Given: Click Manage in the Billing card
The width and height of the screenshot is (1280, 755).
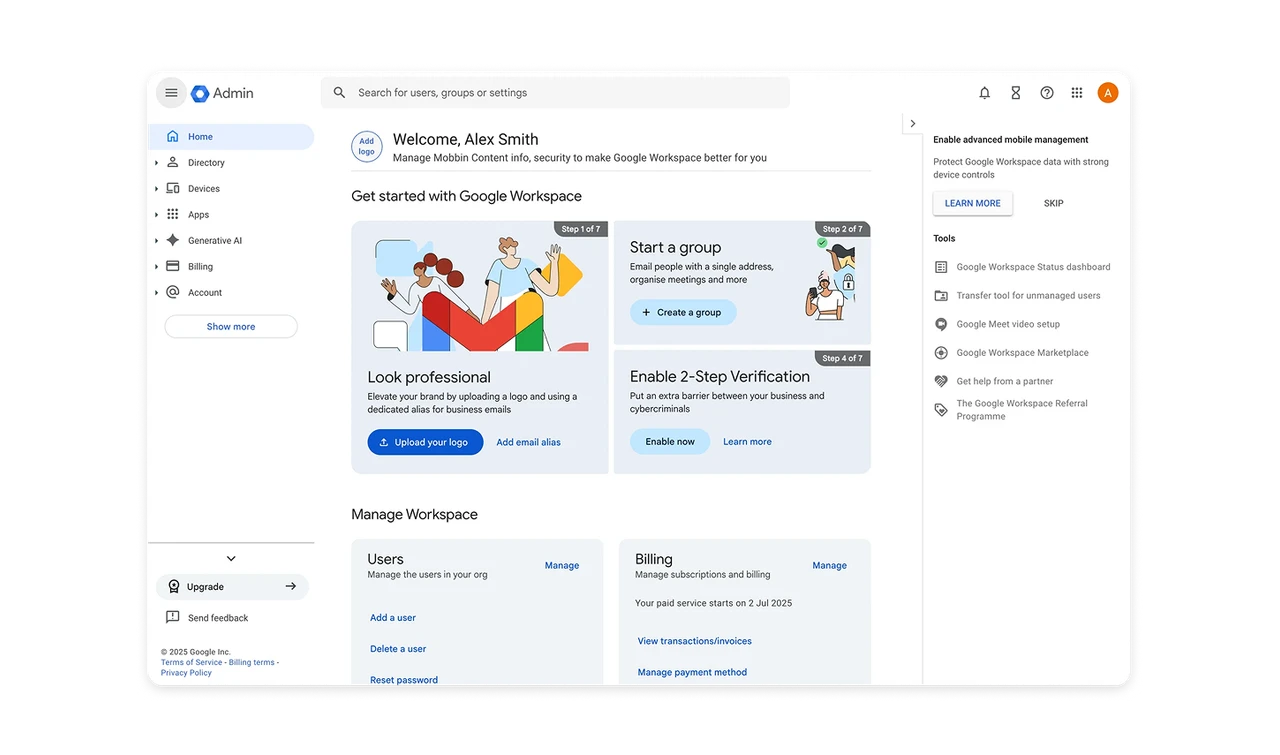Looking at the screenshot, I should click(829, 566).
